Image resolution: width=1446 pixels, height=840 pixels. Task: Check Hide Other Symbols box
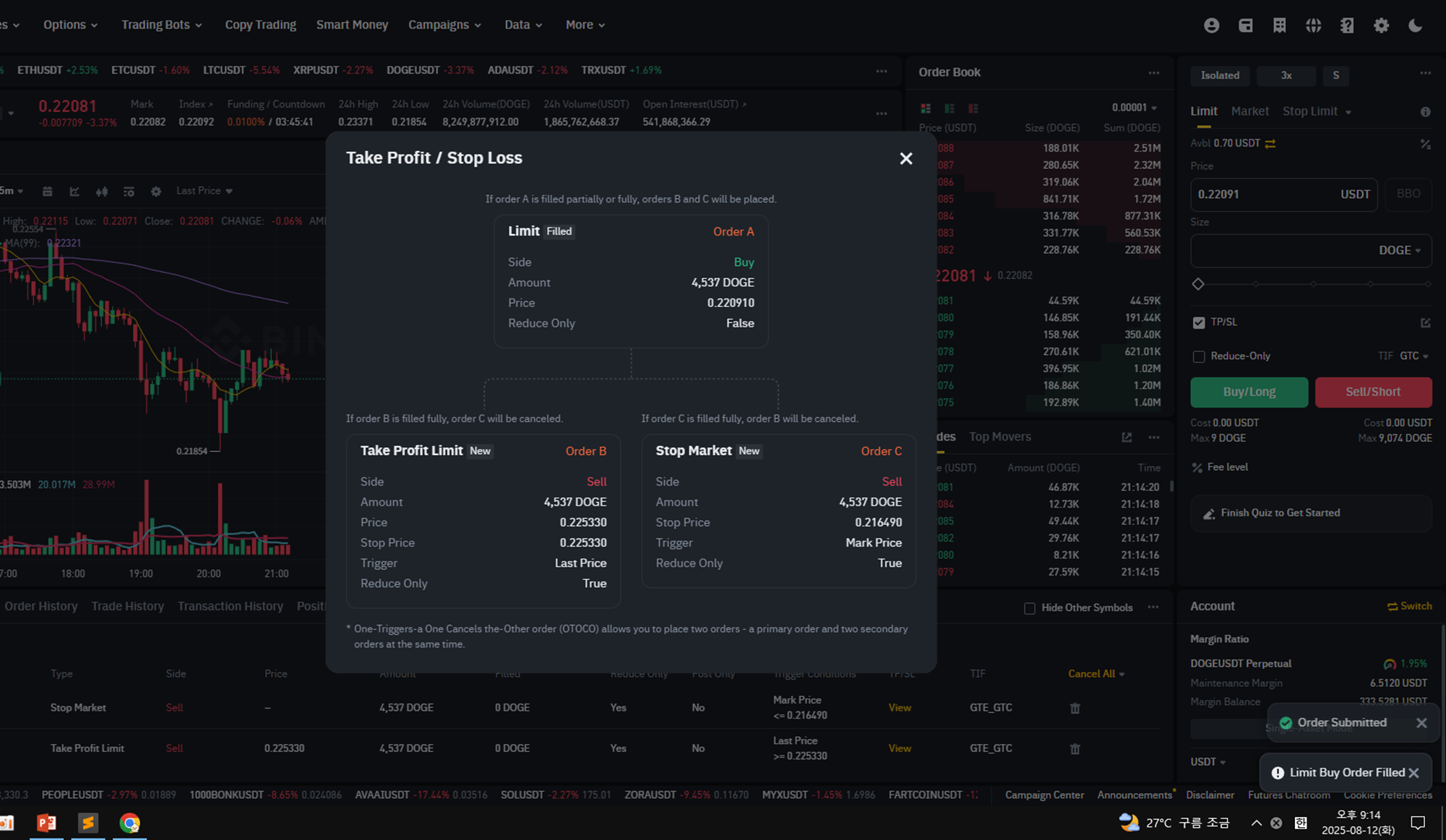coord(1030,608)
